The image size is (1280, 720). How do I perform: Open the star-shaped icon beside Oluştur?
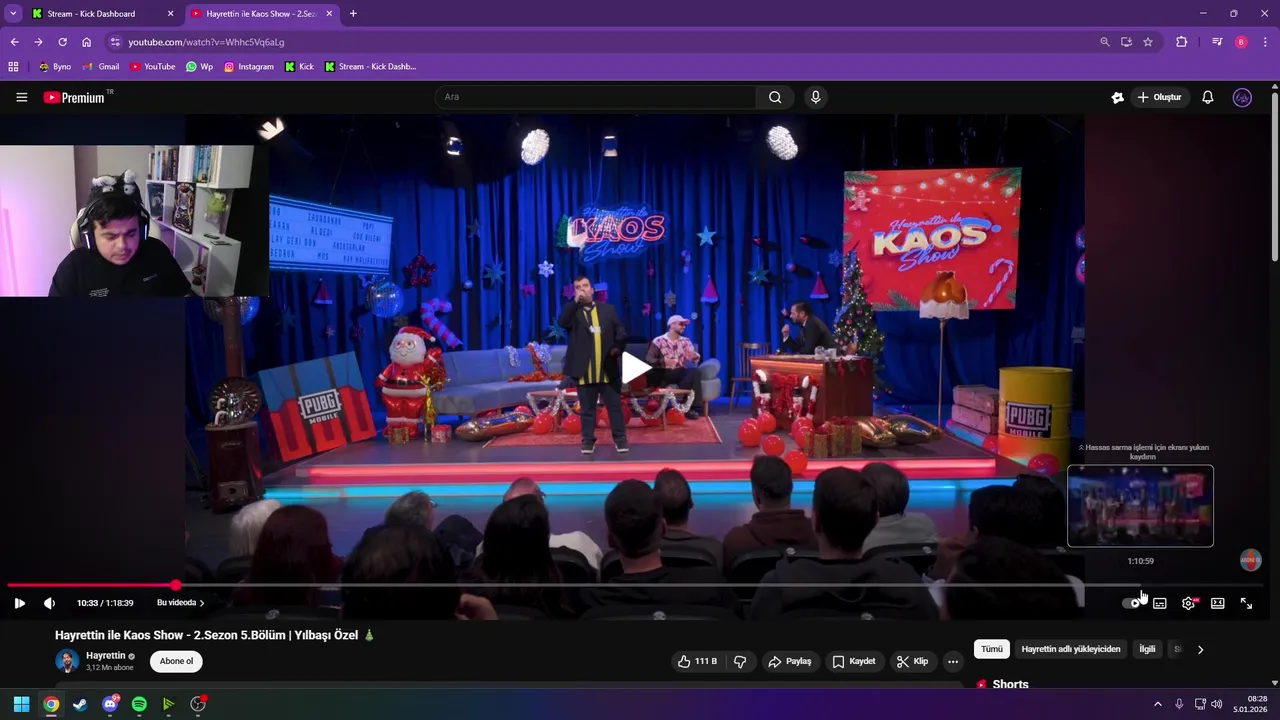click(1117, 97)
